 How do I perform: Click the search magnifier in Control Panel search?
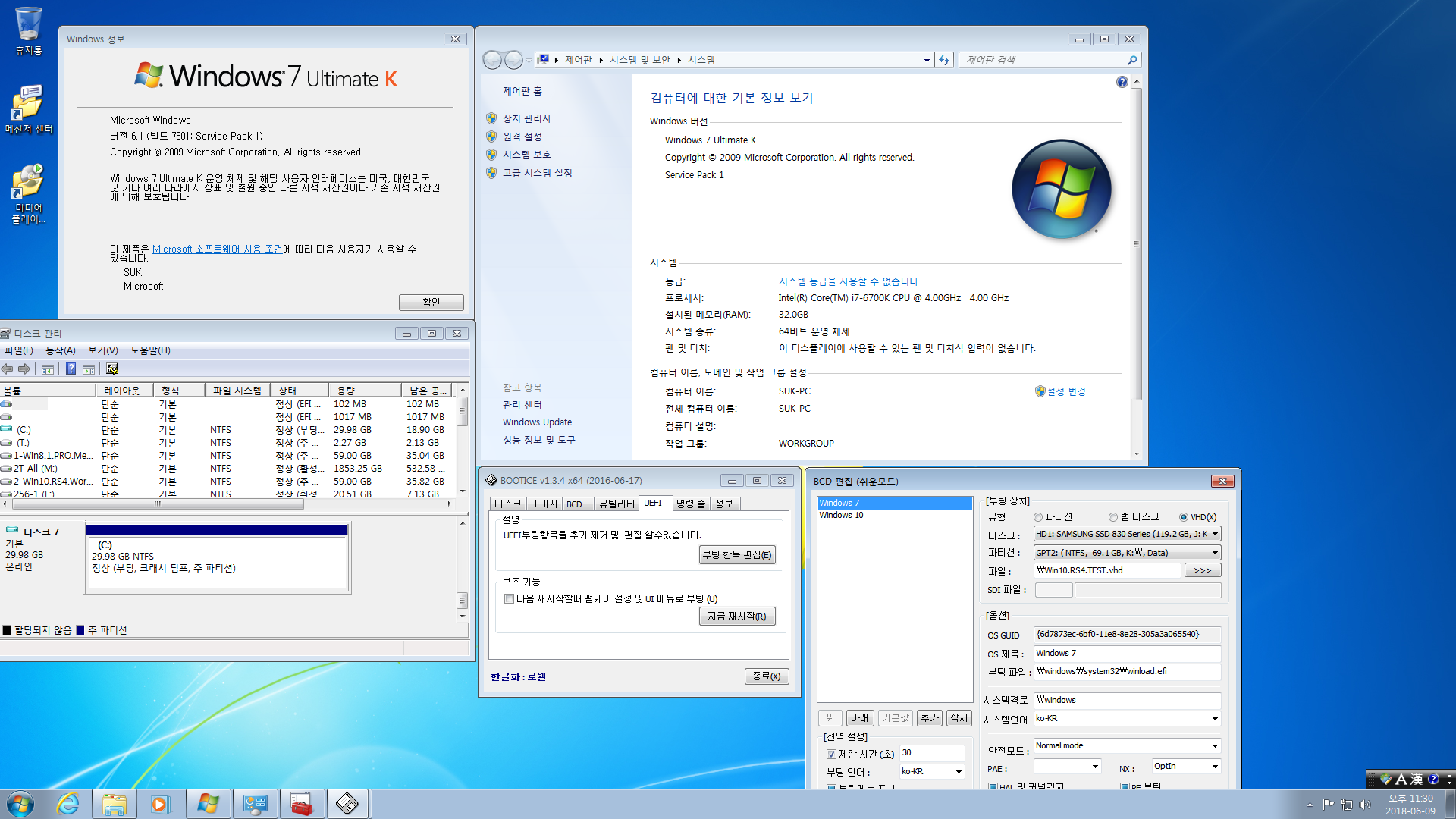coord(1132,60)
